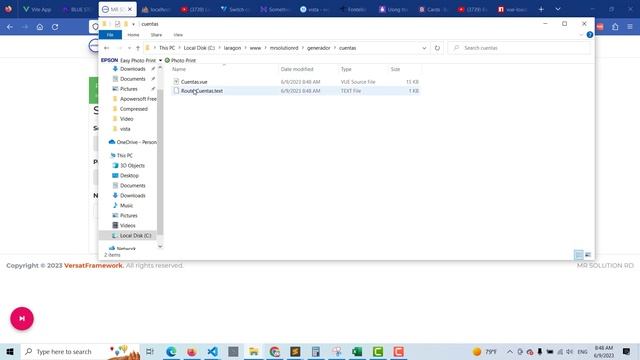Select vista folder in sidebar
The width and height of the screenshot is (640, 360).
coord(125,129)
